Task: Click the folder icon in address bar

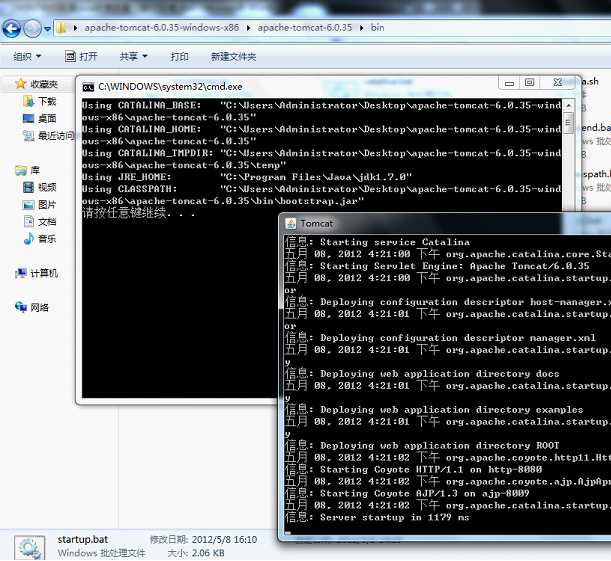Action: 61,28
